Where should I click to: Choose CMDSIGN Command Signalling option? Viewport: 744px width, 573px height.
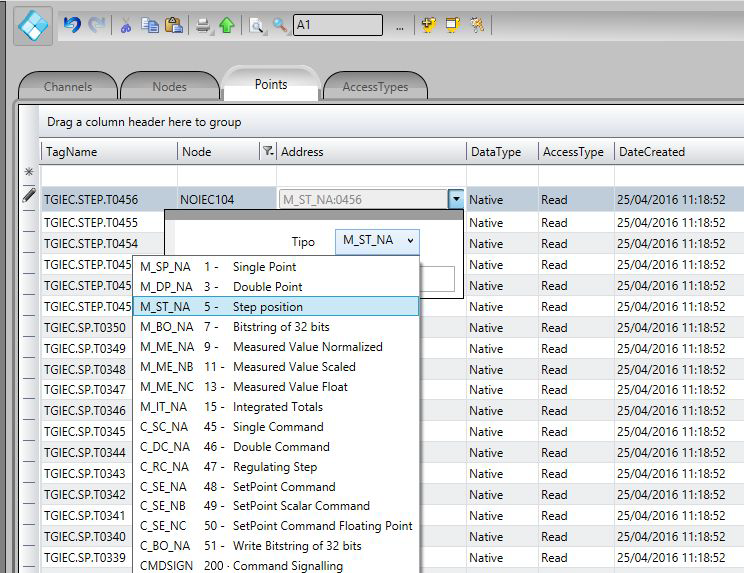(x=276, y=565)
